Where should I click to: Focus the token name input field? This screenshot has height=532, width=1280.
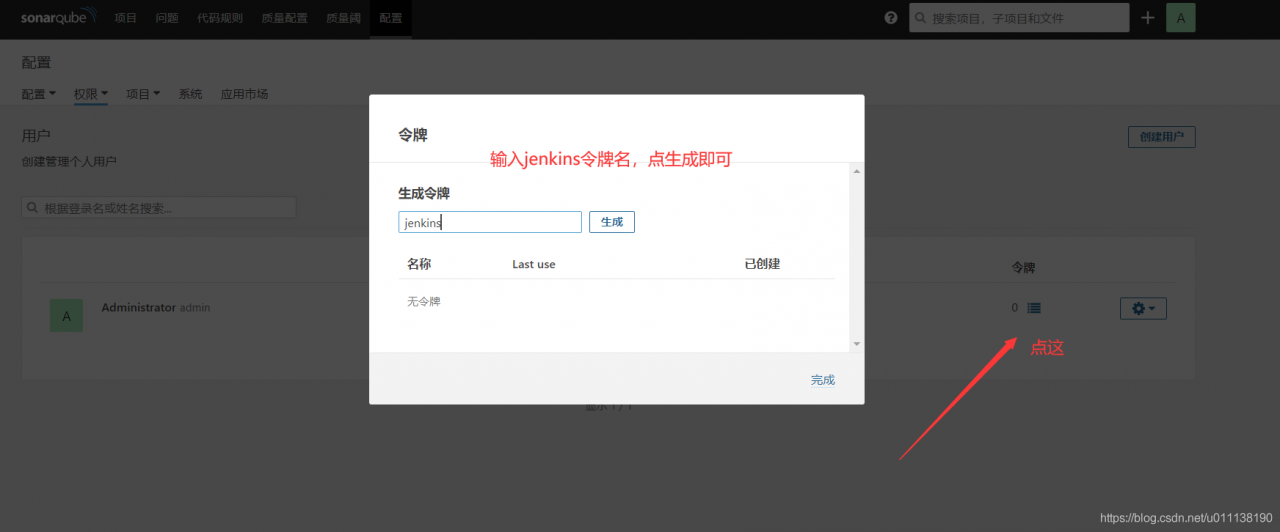490,222
